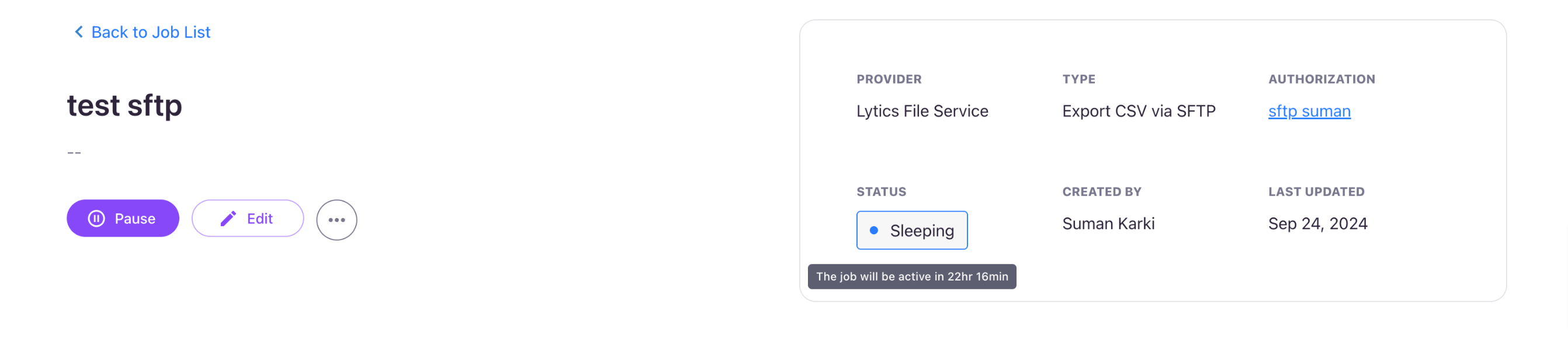
Task: Click the AUTHORIZATION field label
Action: (x=1321, y=79)
